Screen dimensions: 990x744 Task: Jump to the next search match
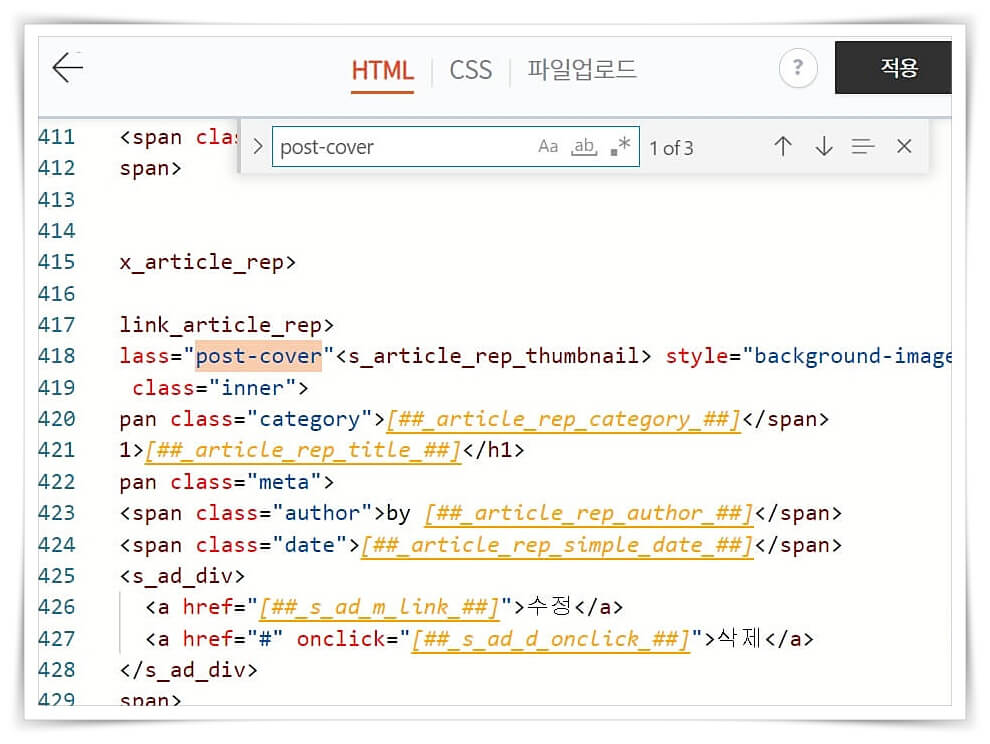(x=823, y=146)
